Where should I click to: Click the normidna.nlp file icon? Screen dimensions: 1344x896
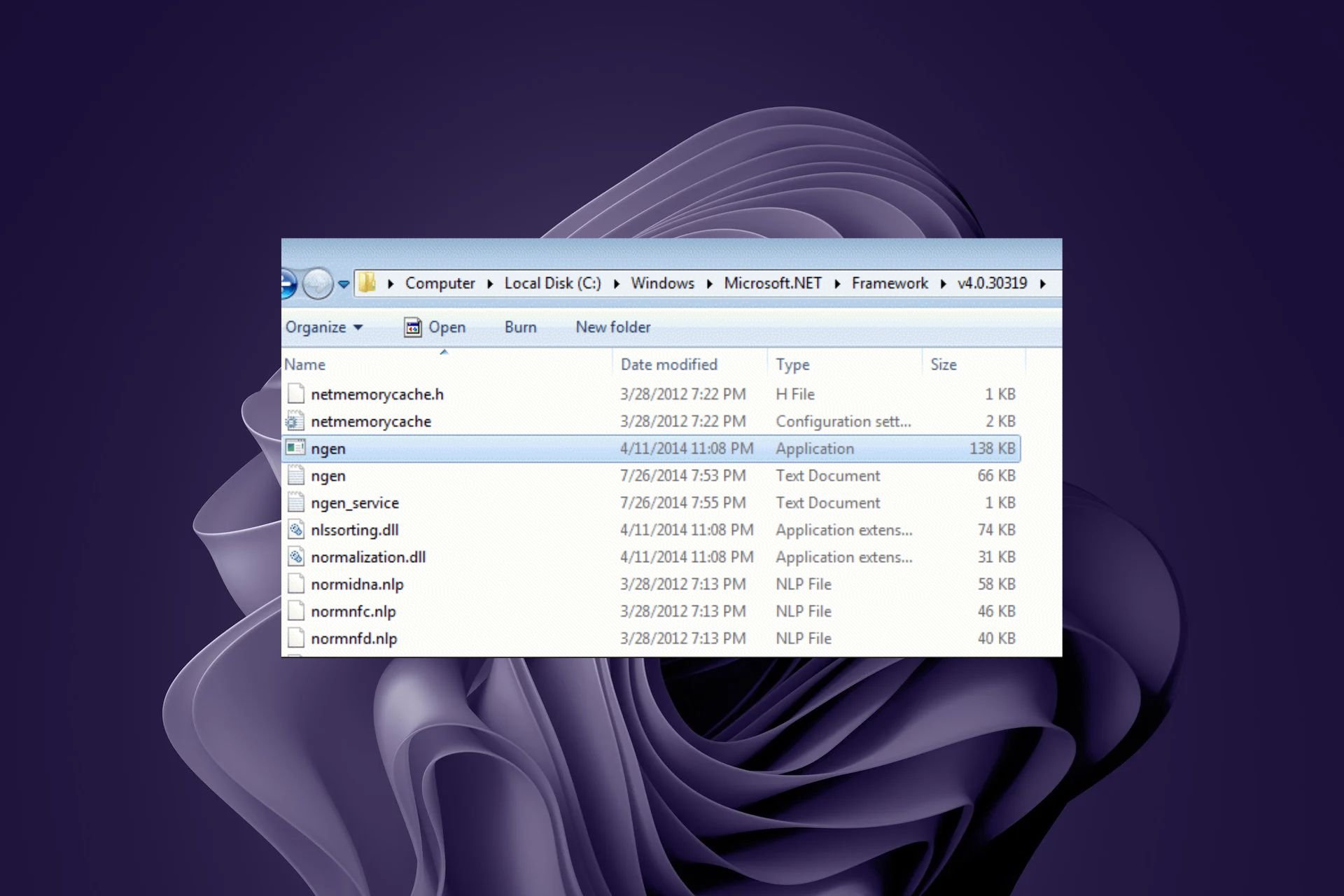click(296, 584)
